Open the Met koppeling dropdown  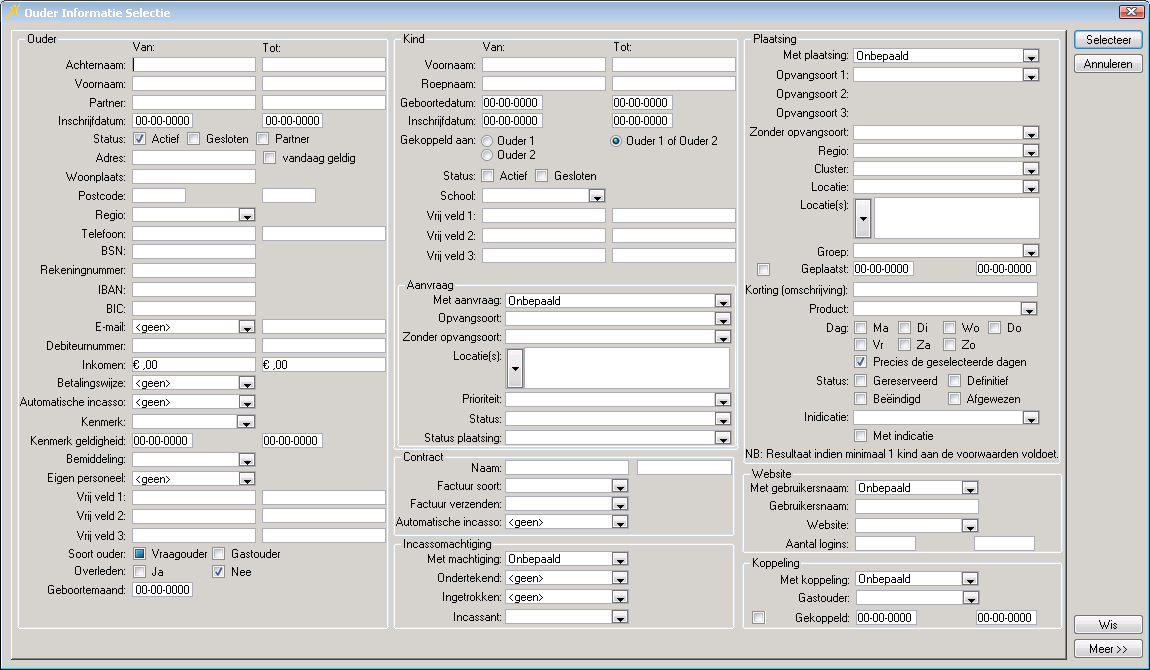click(969, 579)
